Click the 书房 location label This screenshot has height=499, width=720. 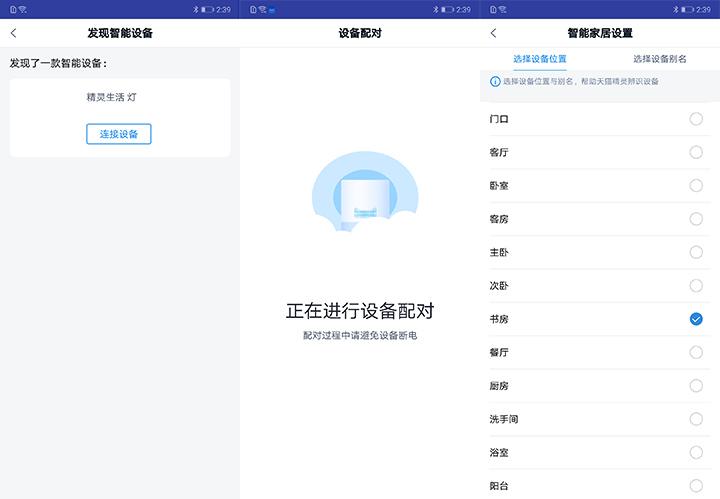point(499,319)
